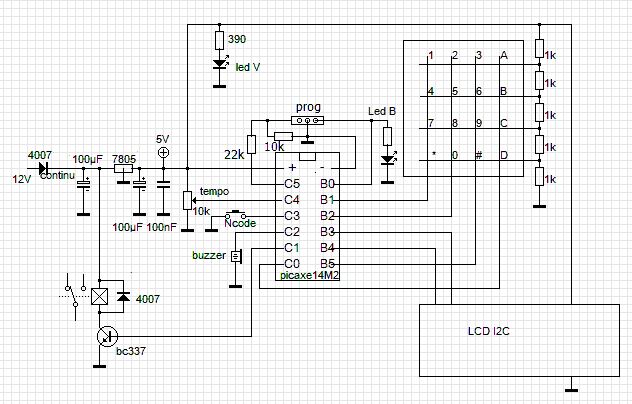Click keypad key "9"
Screen dimensions: 632x404
pyautogui.click(x=479, y=123)
